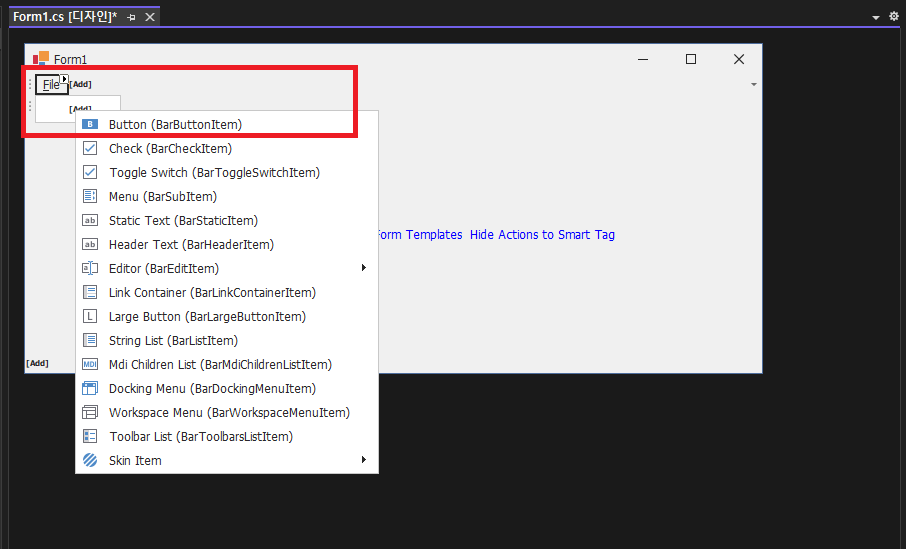
Task: Click the pin icon on Form1.cs tab
Action: tap(131, 17)
